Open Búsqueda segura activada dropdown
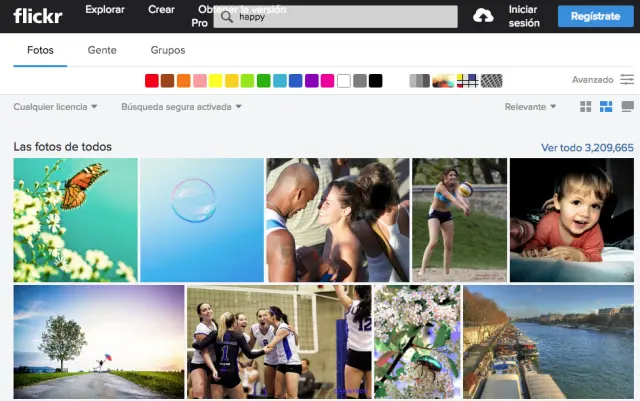 (181, 107)
